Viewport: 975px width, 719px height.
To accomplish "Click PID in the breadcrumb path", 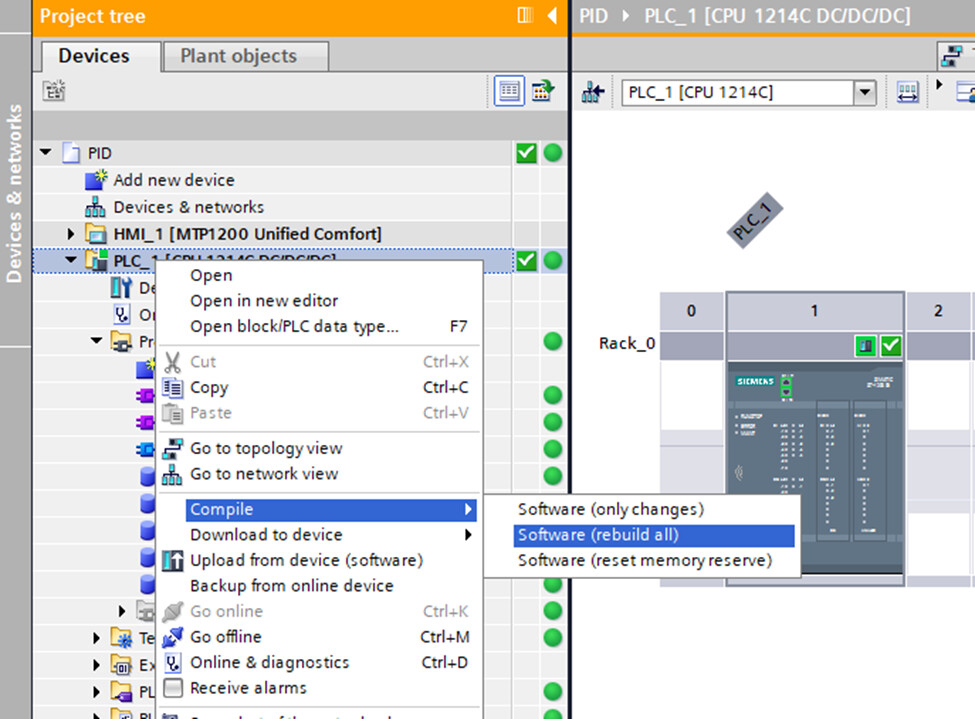I will coord(594,16).
